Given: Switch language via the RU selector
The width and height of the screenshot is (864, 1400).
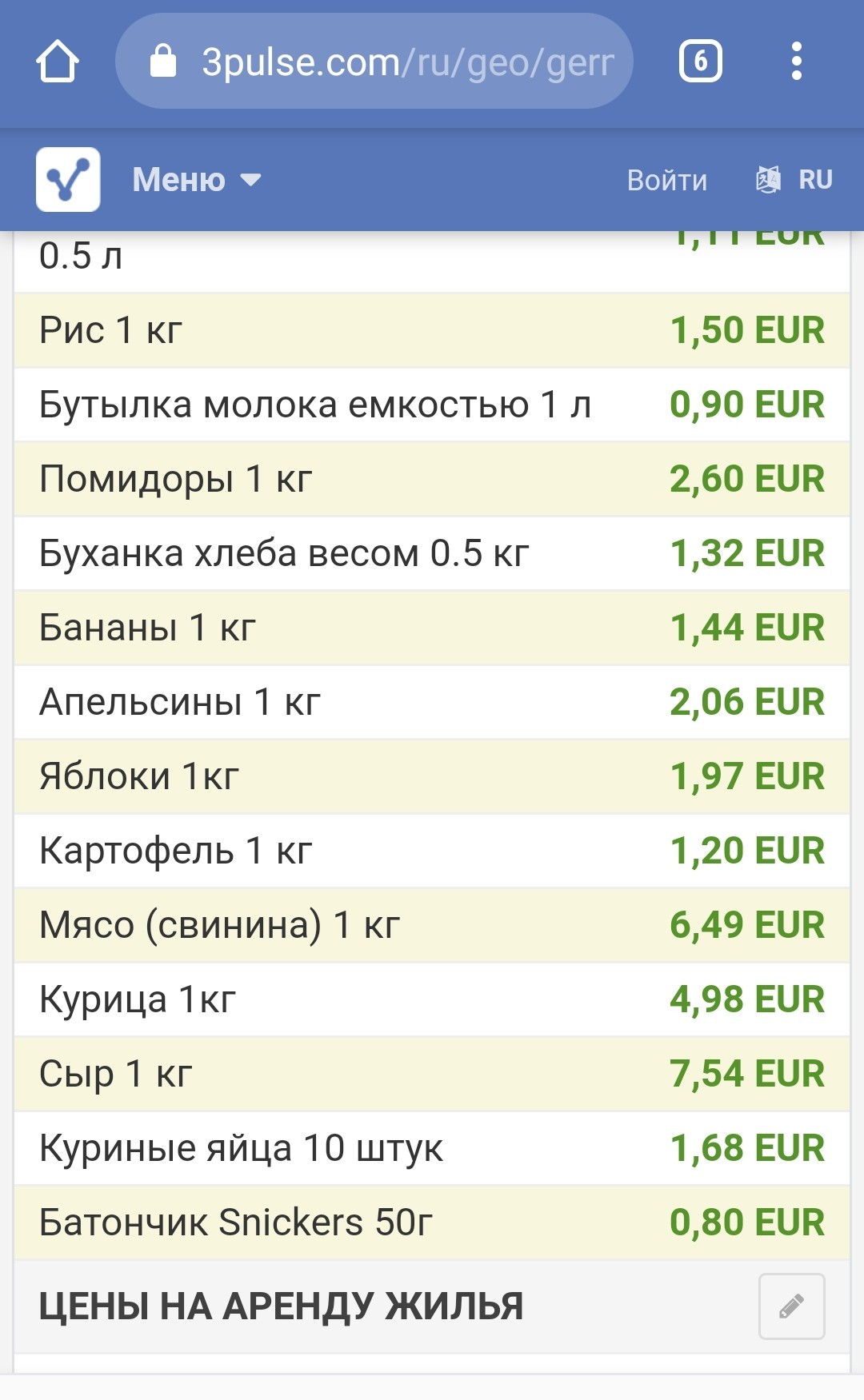Looking at the screenshot, I should [x=815, y=179].
